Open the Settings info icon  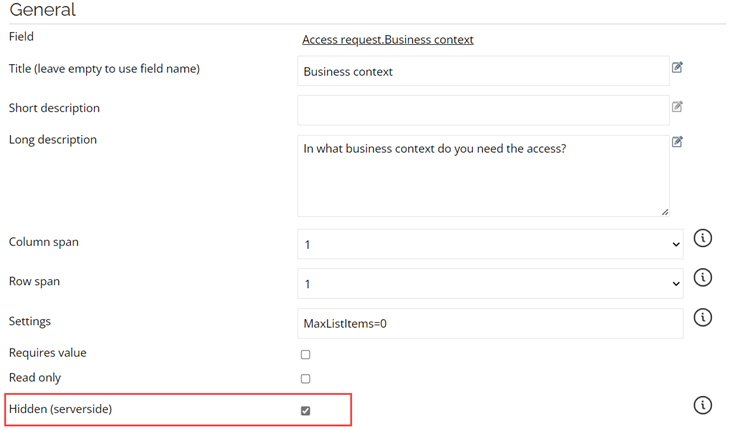pyautogui.click(x=703, y=317)
